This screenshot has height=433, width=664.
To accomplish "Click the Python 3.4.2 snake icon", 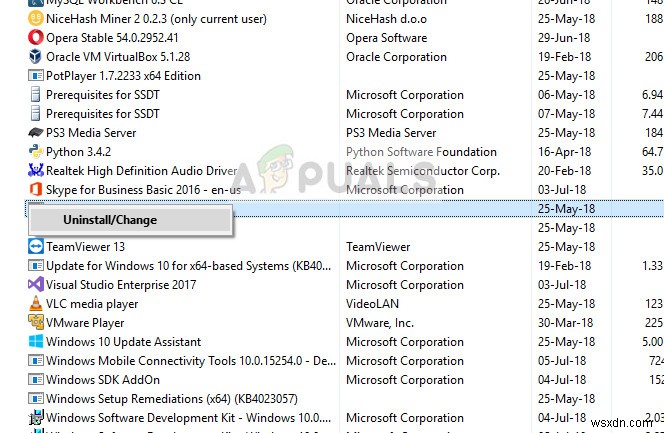I will (36, 152).
